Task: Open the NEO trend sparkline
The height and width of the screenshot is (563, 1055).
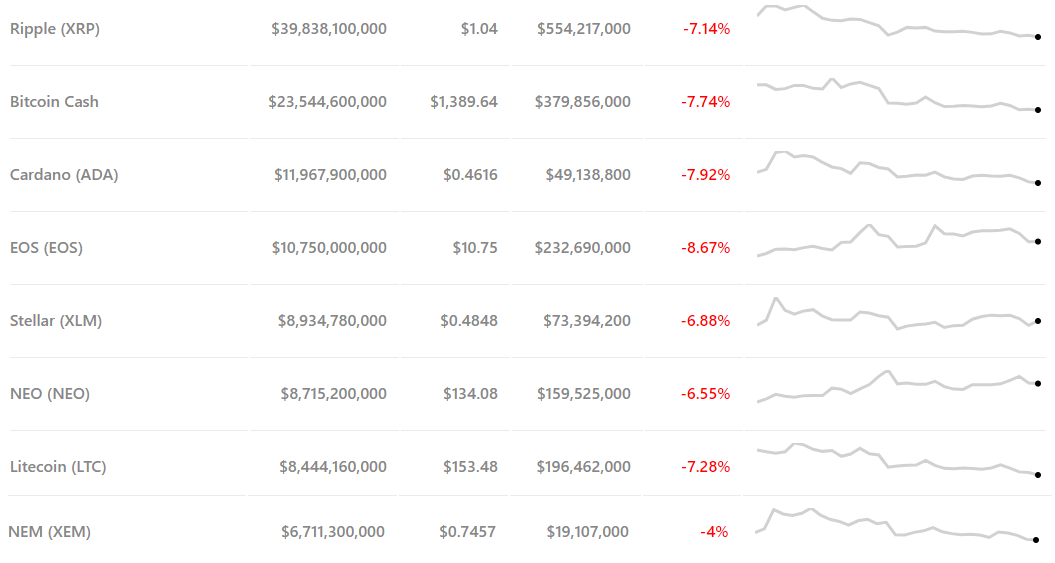Action: (x=898, y=386)
